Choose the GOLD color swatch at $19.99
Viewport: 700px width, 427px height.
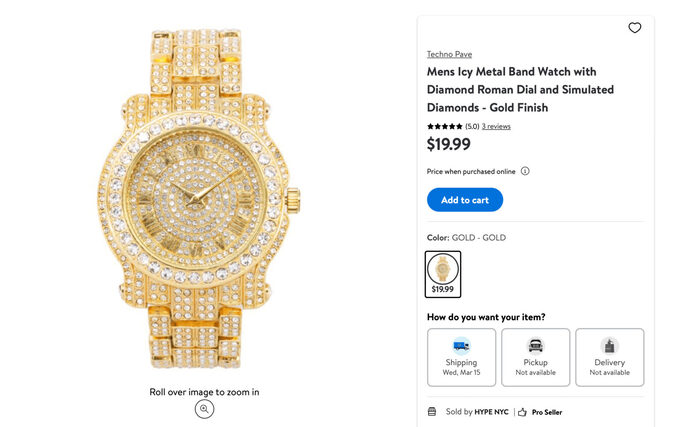point(442,273)
